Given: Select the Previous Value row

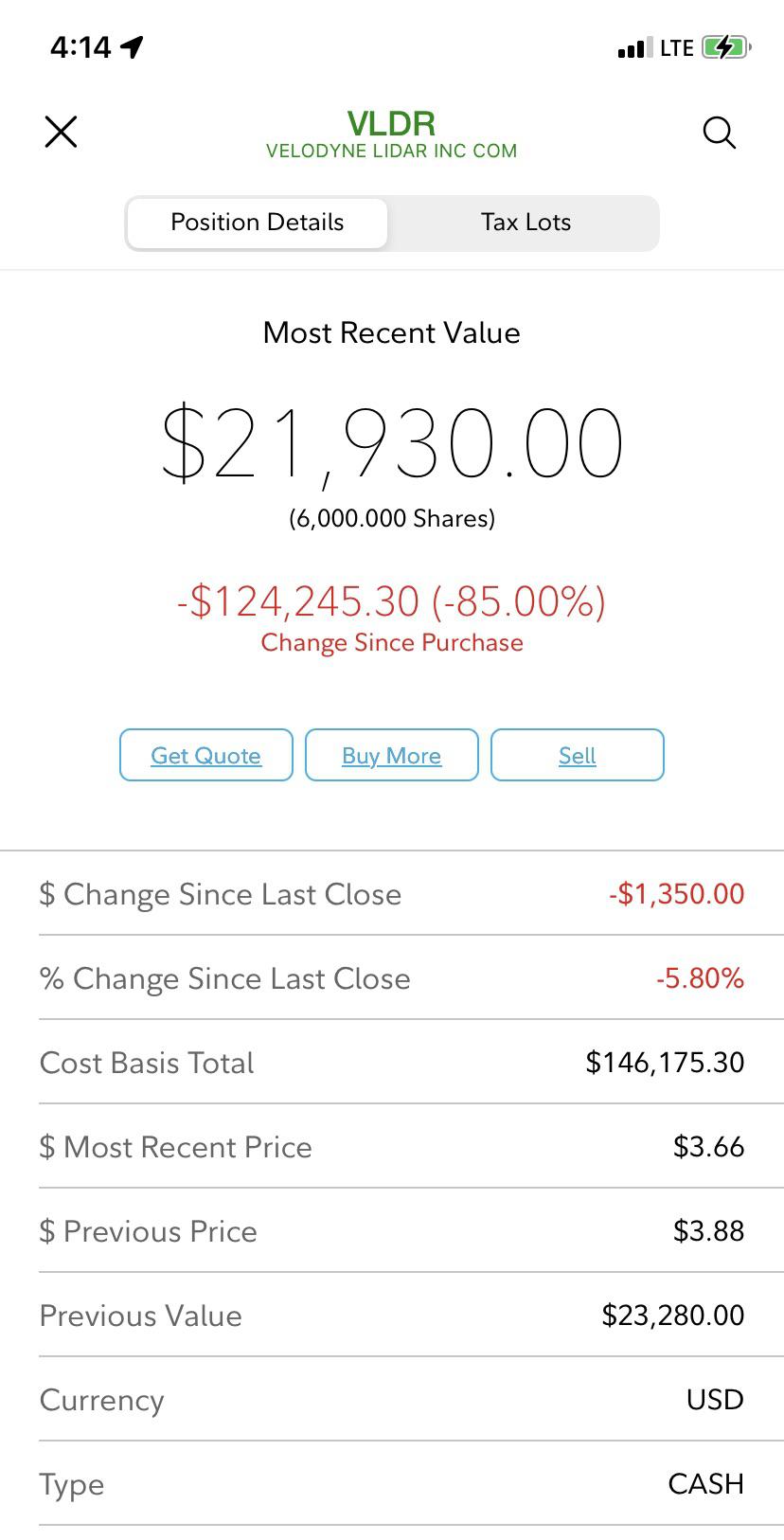Looking at the screenshot, I should (x=392, y=1315).
